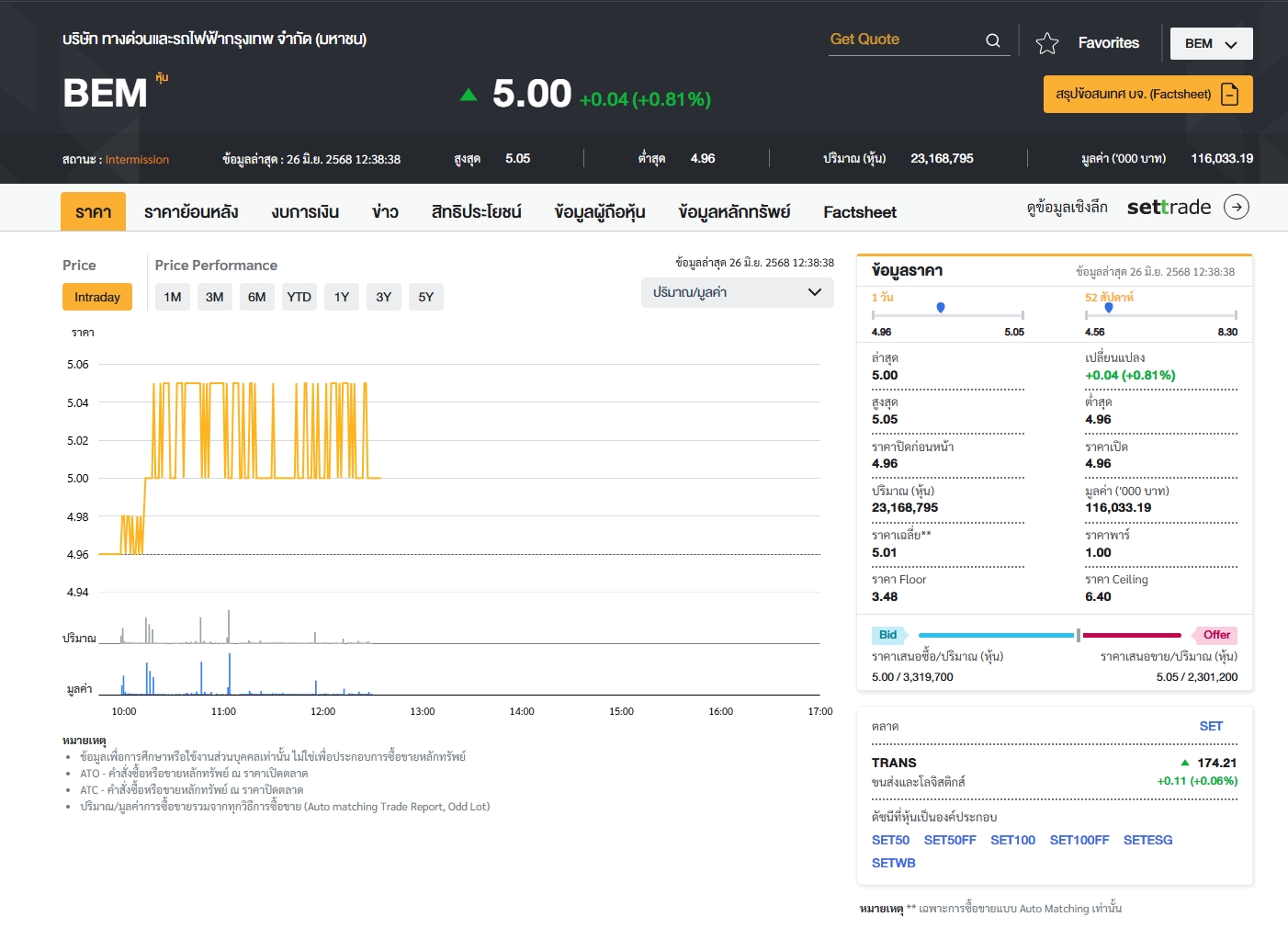The width and height of the screenshot is (1288, 928).
Task: Open the ราคาย้อนหลัง tab
Action: (191, 211)
